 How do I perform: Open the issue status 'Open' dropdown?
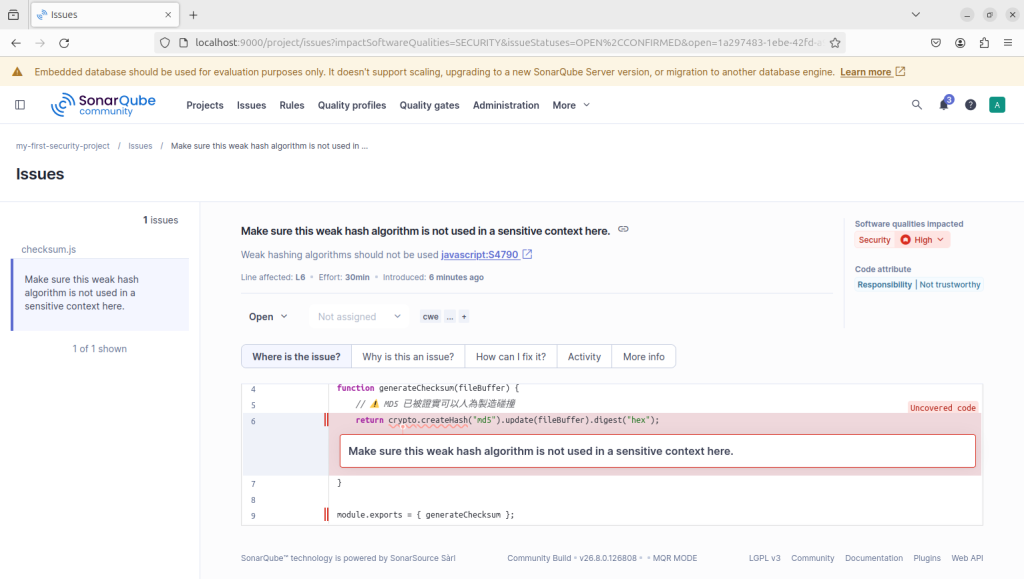[x=268, y=317]
